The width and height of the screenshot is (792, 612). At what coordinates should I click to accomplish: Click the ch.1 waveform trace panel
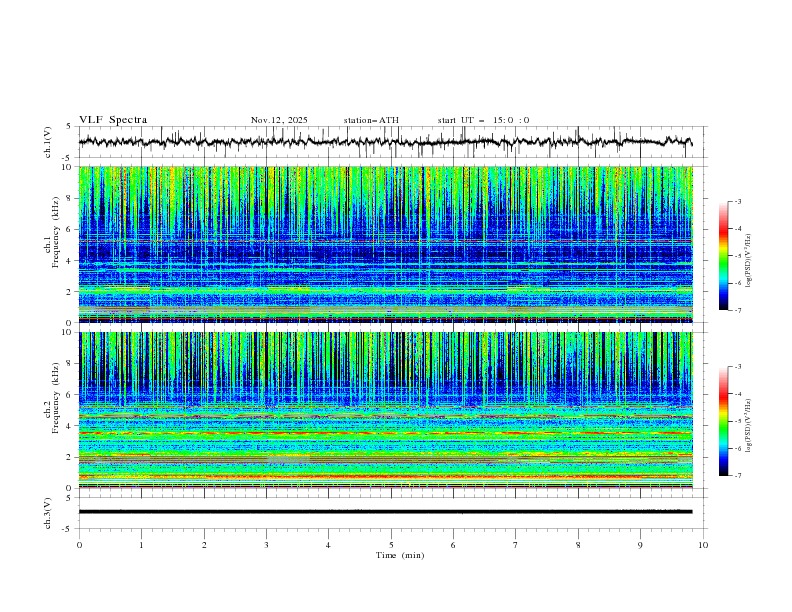click(390, 142)
